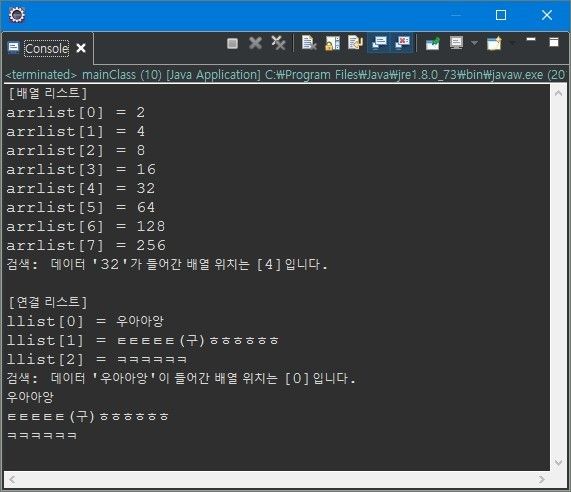Toggle Word Wrap in console
The height and width of the screenshot is (492, 571).
click(355, 43)
